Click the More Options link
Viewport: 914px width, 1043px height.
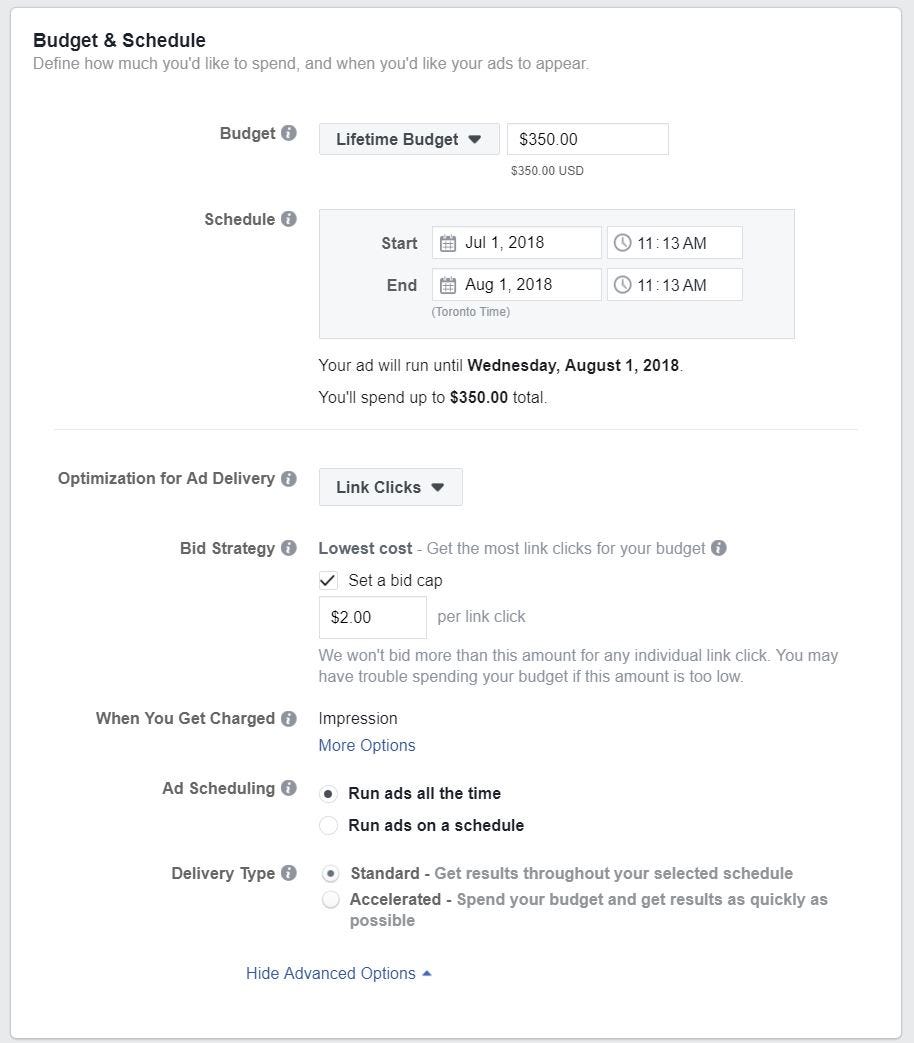[366, 745]
